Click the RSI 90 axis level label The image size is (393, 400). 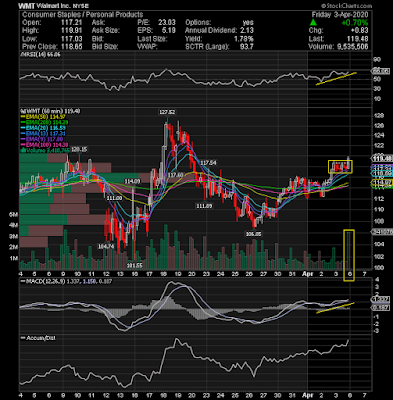pyautogui.click(x=378, y=60)
